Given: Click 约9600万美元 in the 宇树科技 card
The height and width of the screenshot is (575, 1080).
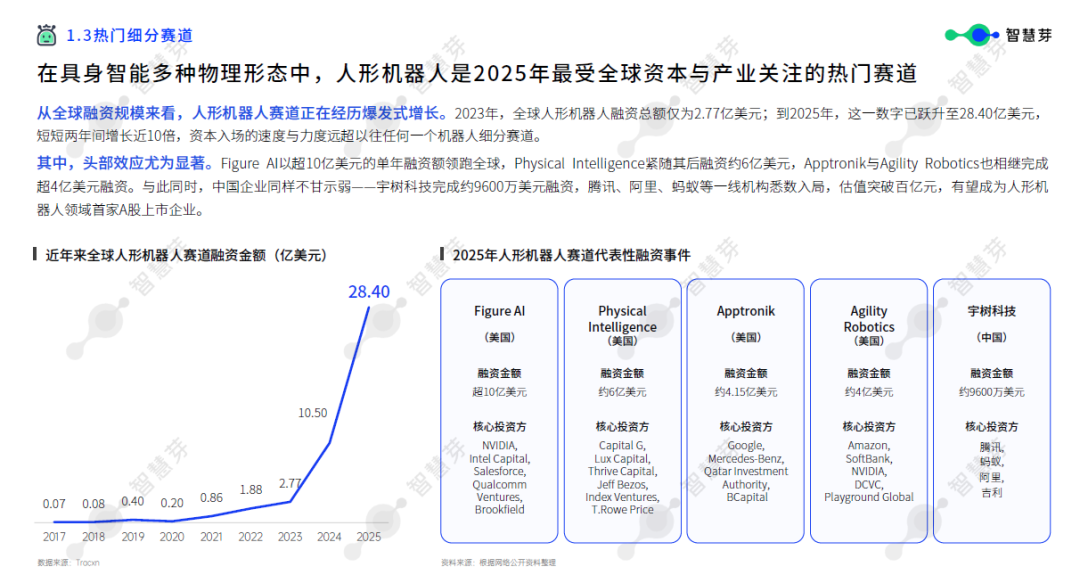Looking at the screenshot, I should (x=992, y=392).
